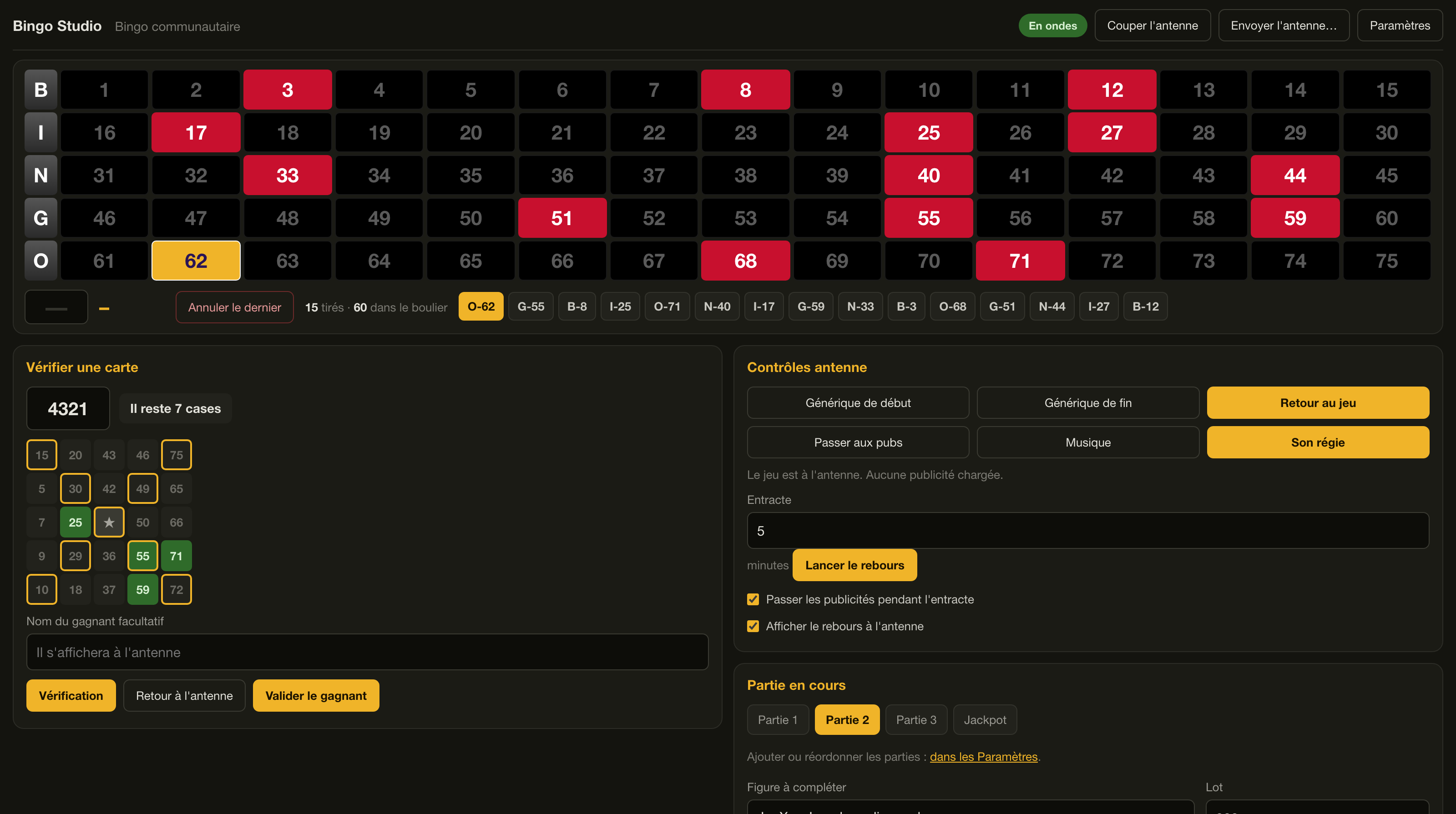Click the green 25 cell on the card

pyautogui.click(x=75, y=522)
